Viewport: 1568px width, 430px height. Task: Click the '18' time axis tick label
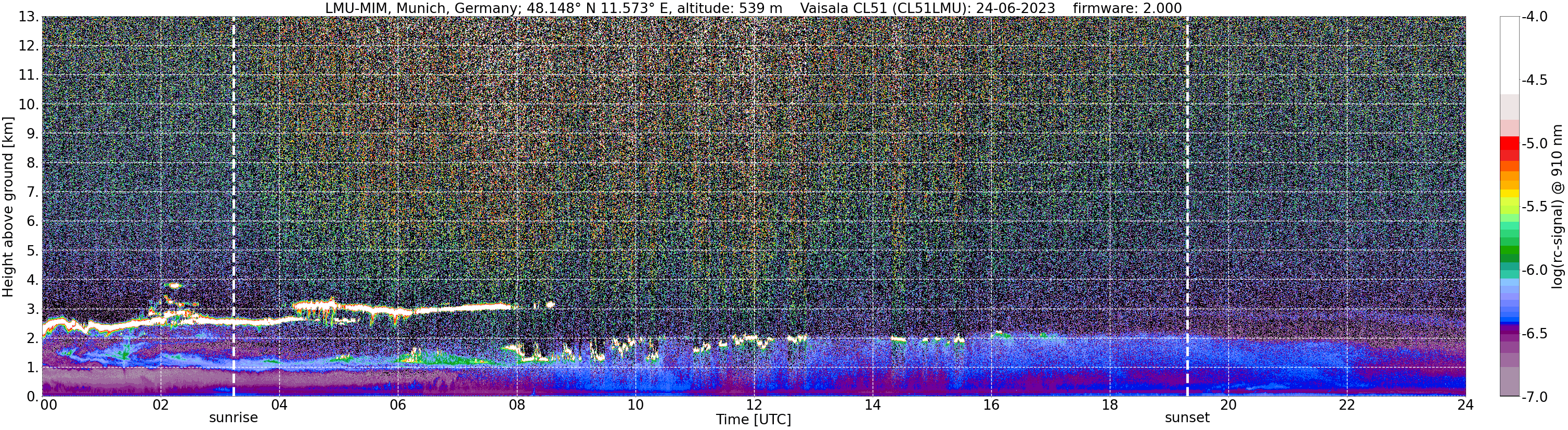pos(1110,405)
